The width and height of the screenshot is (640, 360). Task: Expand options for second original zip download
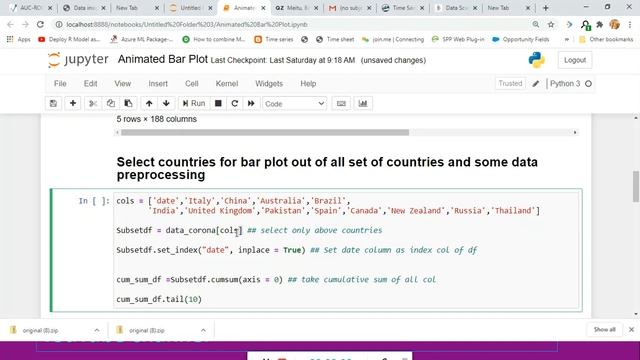coord(203,330)
